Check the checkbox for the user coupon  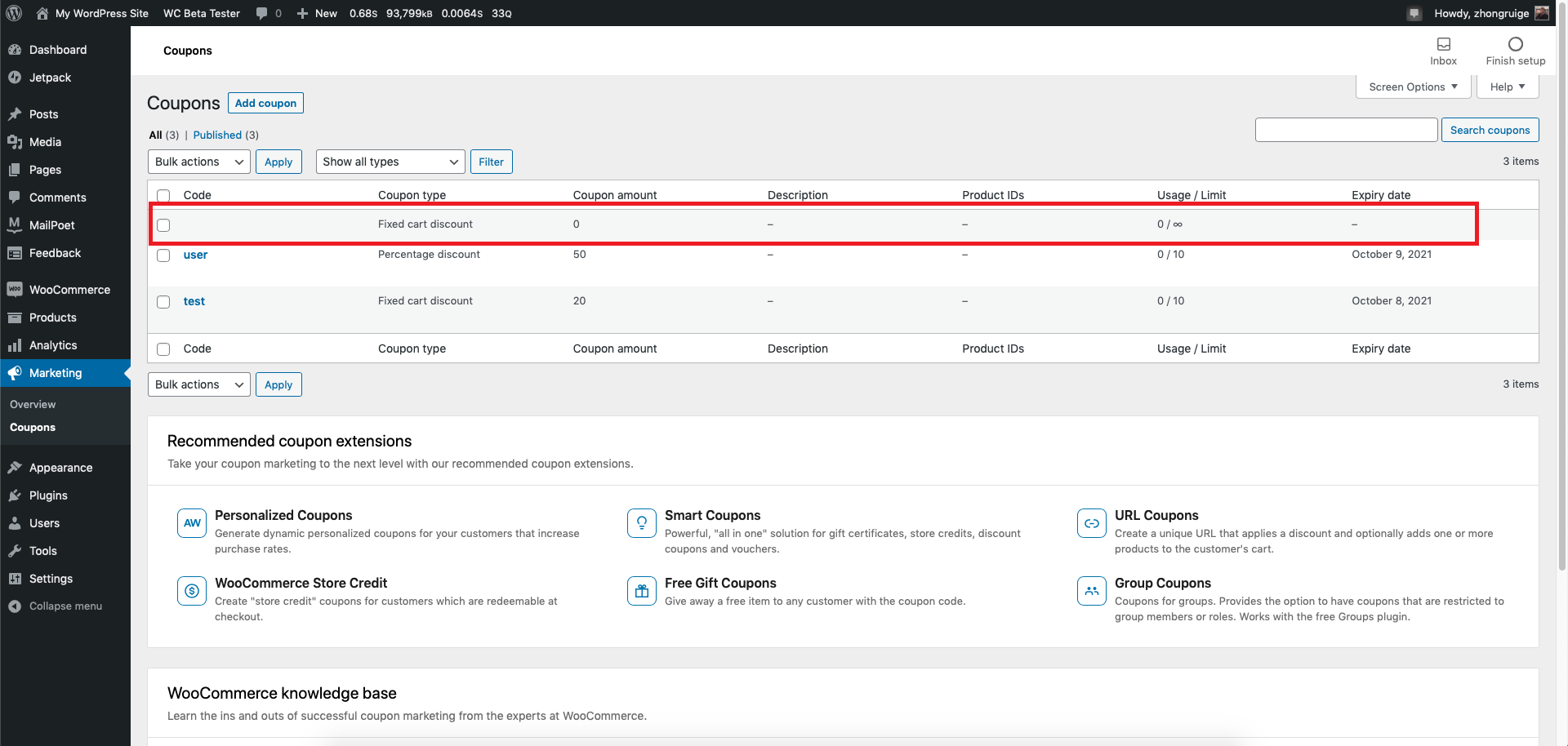pyautogui.click(x=163, y=255)
